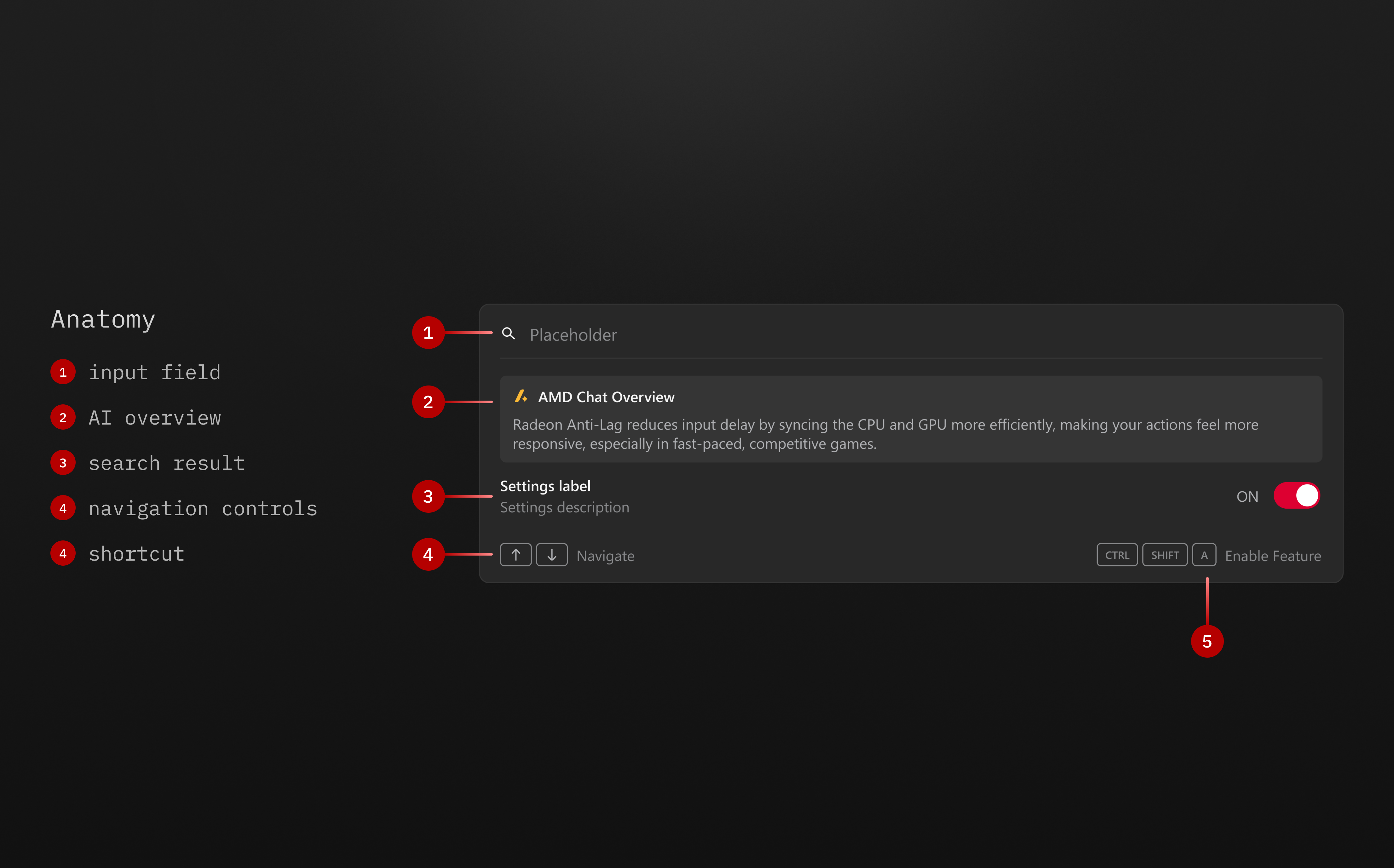Turn off the Settings label toggle switch

(1296, 496)
